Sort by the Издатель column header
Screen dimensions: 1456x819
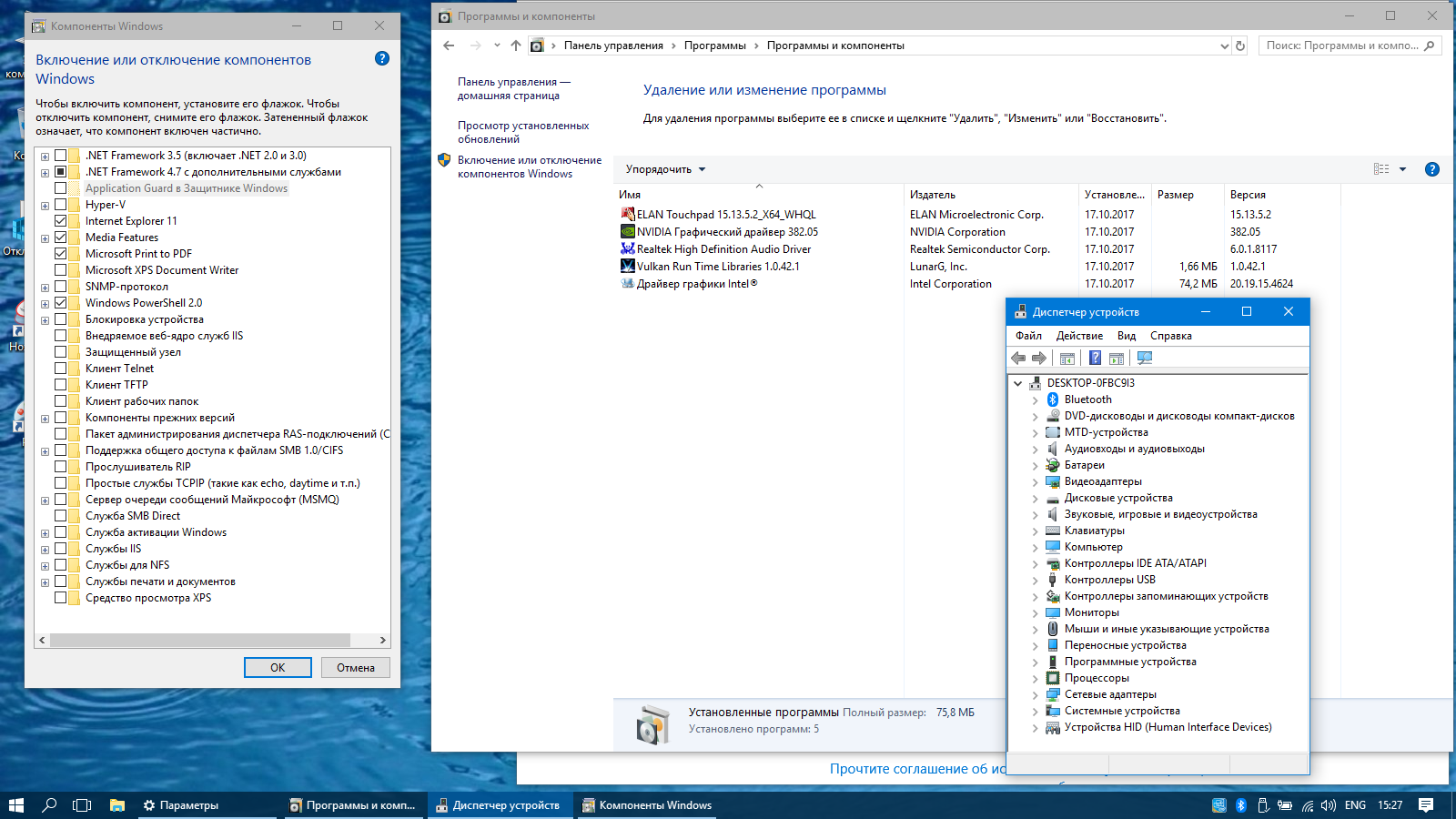point(991,195)
